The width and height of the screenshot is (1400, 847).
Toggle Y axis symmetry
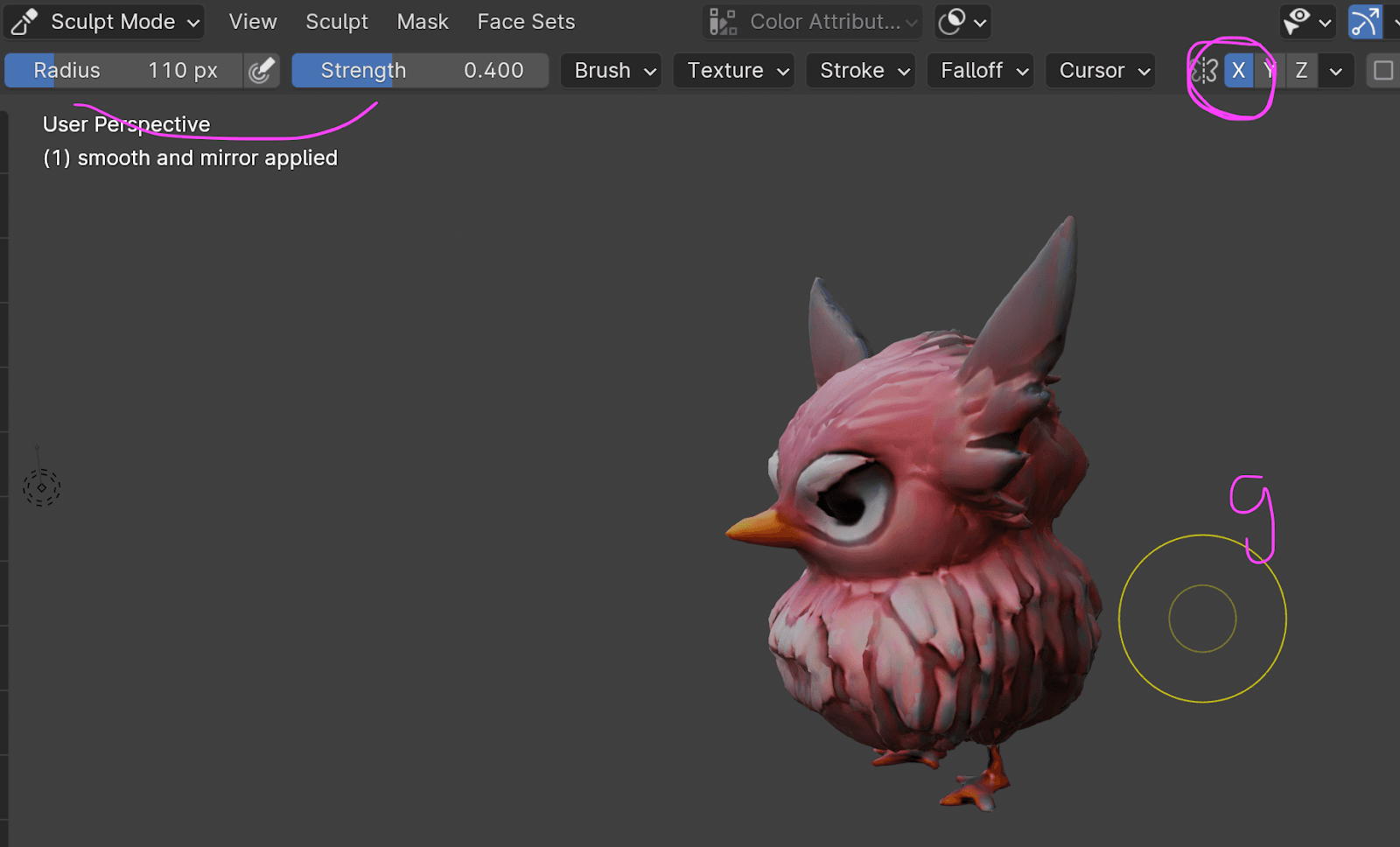pos(1270,71)
